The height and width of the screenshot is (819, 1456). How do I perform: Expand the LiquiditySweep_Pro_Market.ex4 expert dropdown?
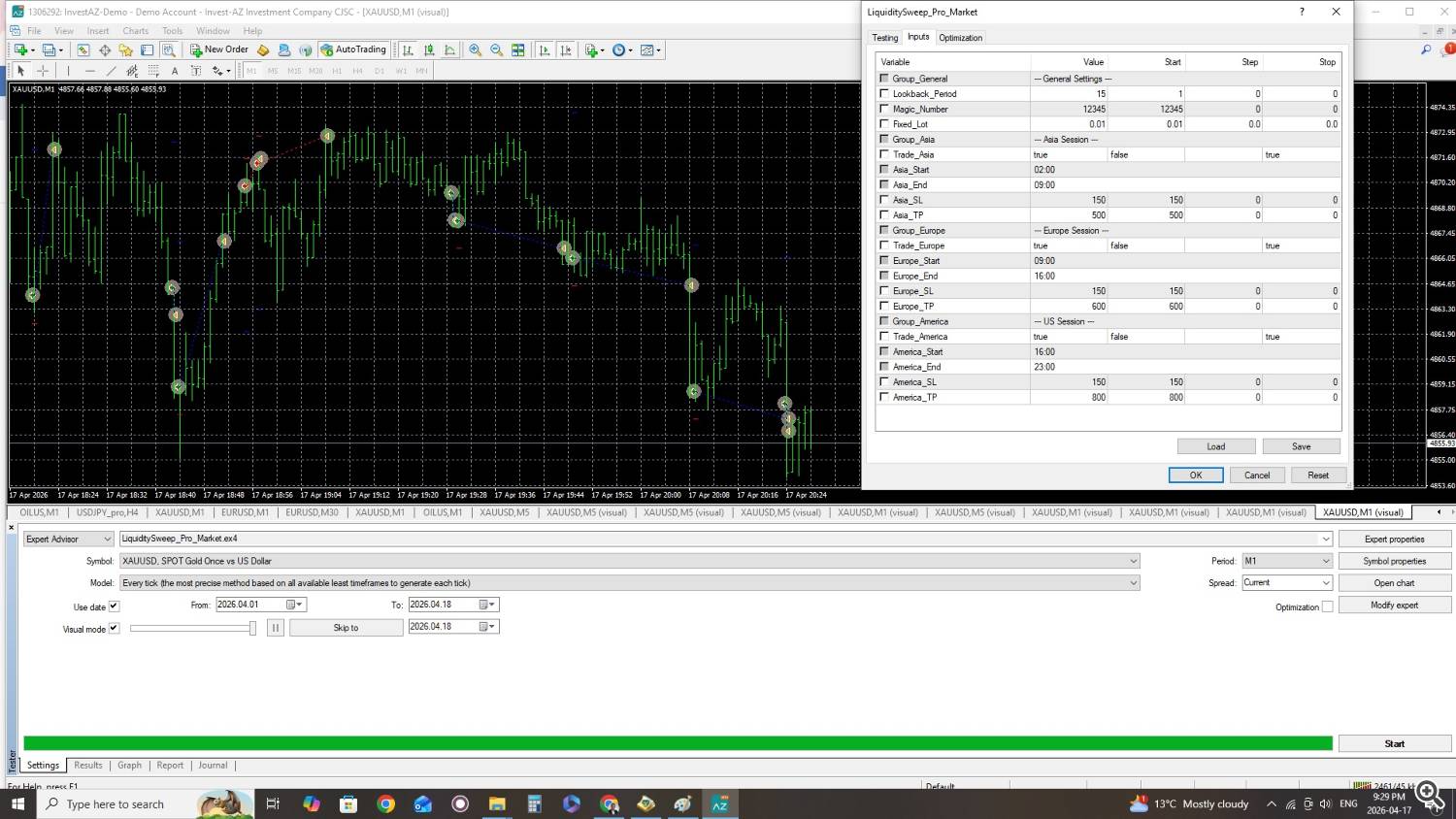(1325, 539)
